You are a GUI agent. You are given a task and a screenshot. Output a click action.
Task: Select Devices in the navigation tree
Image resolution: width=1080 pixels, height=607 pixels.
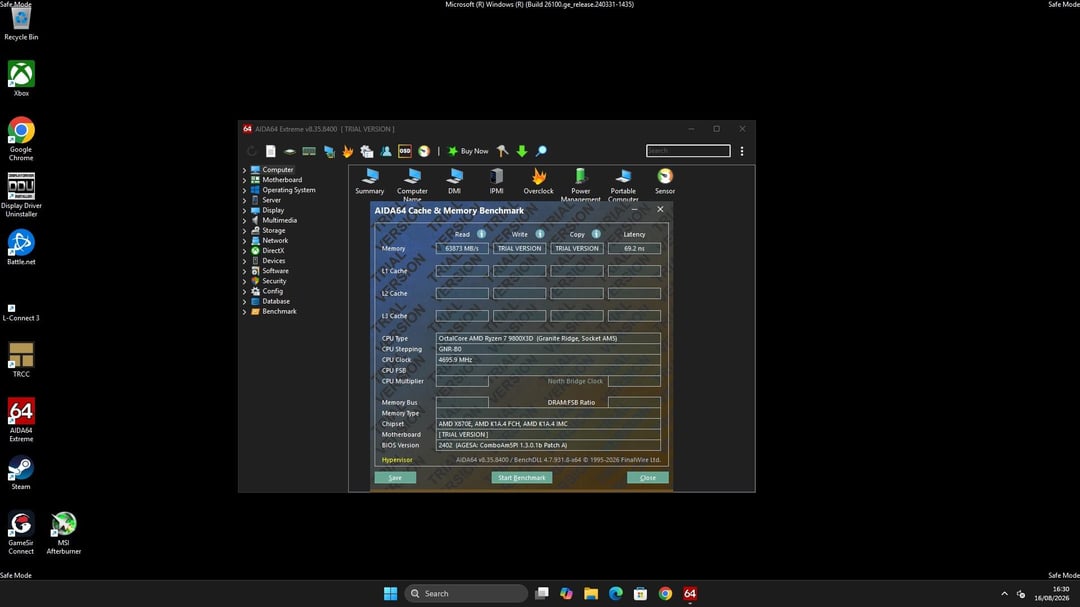coord(273,260)
